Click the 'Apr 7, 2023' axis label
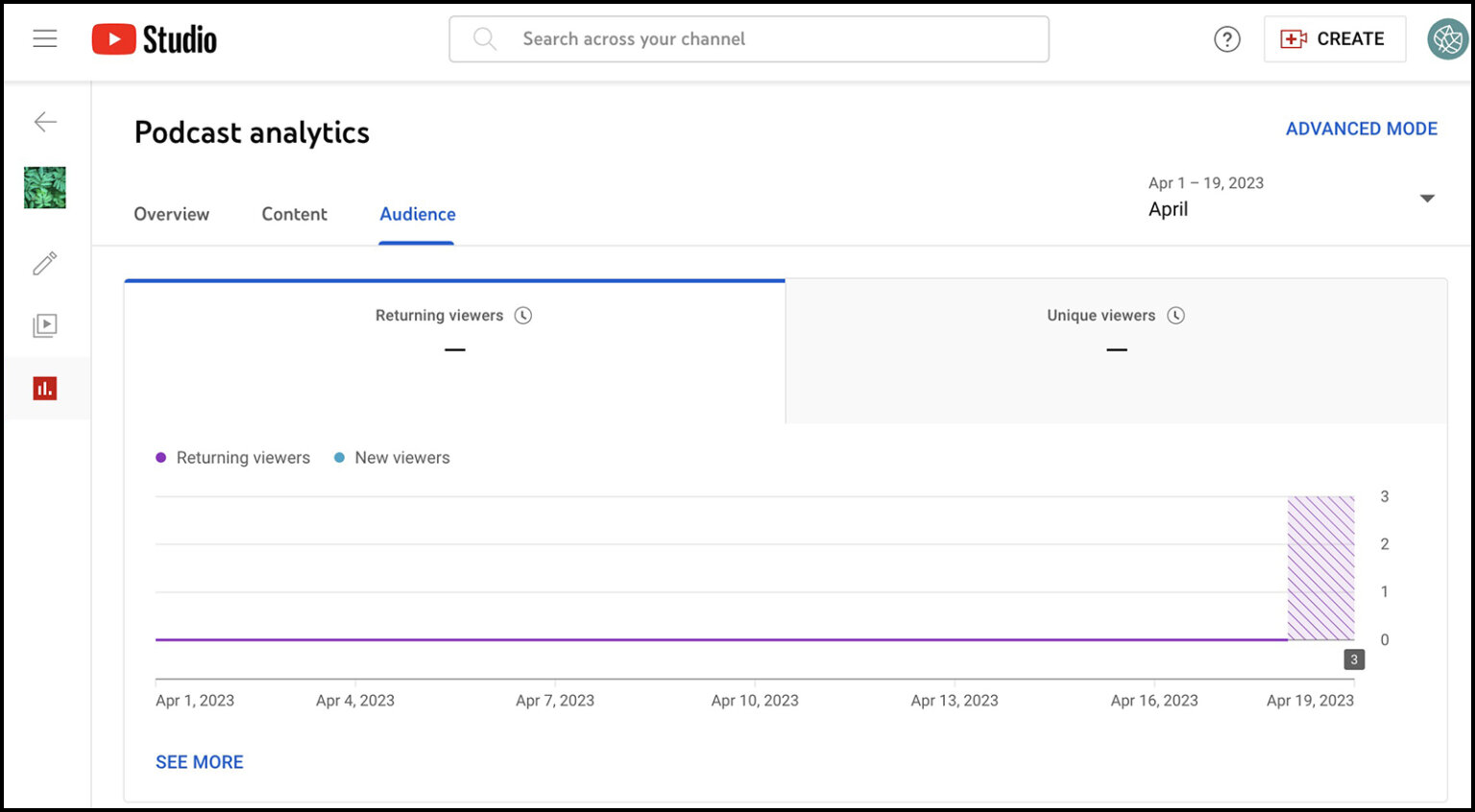Viewport: 1475px width, 812px height. tap(555, 701)
